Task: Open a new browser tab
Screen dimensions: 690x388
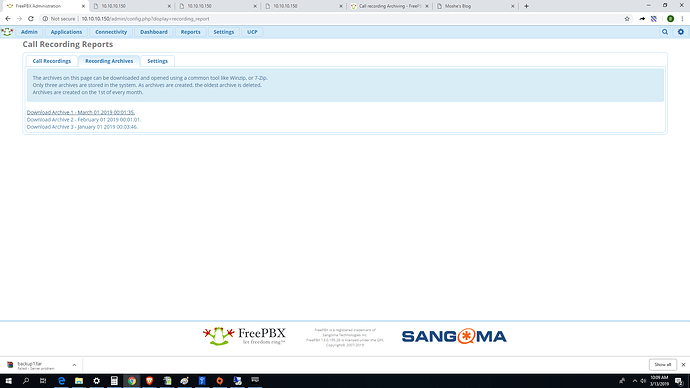Action: [526, 6]
